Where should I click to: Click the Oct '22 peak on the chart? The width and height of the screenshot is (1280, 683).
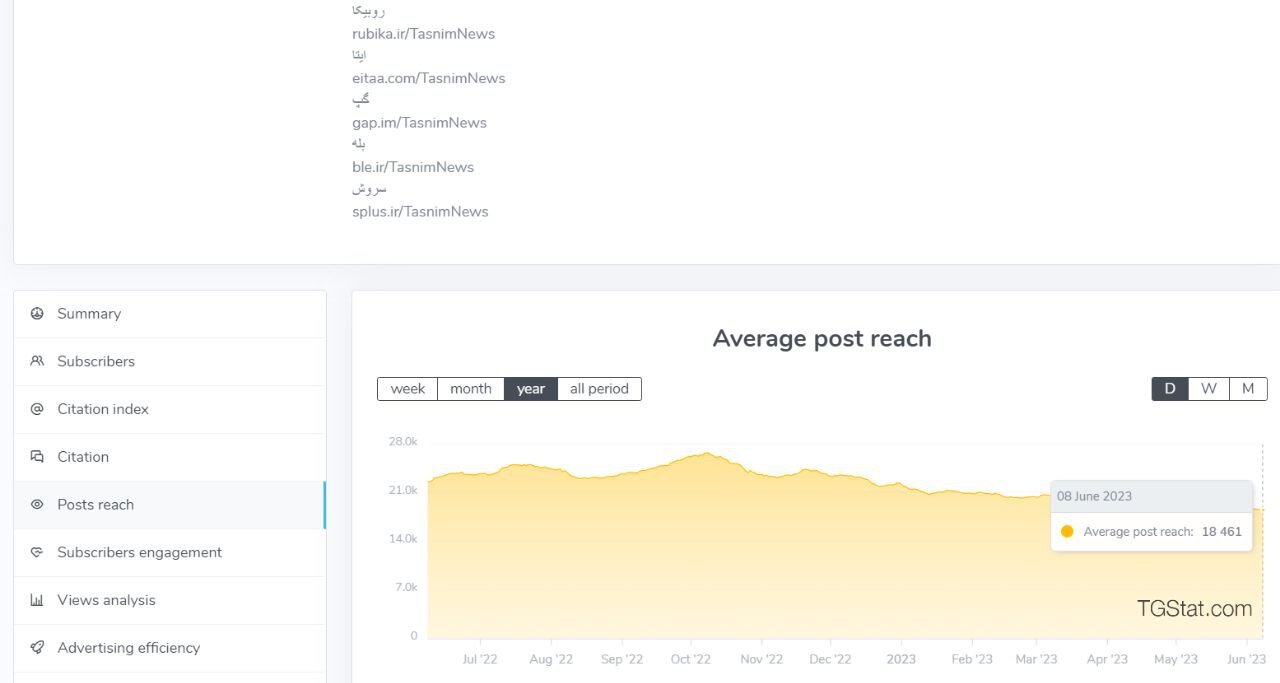click(706, 454)
